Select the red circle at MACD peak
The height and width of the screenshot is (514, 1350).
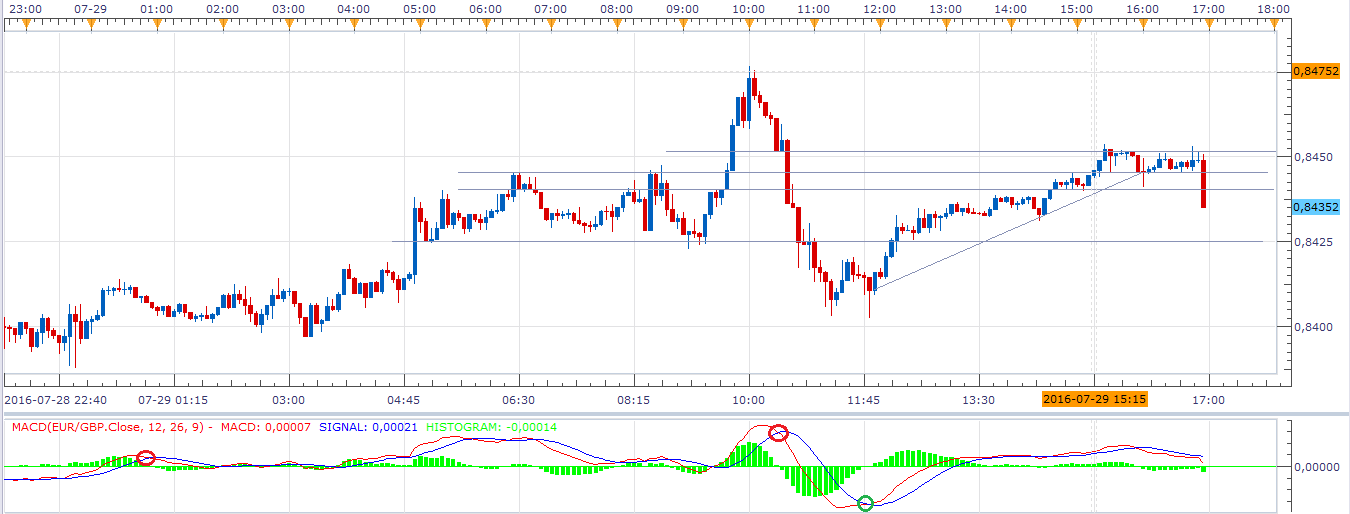pyautogui.click(x=779, y=433)
